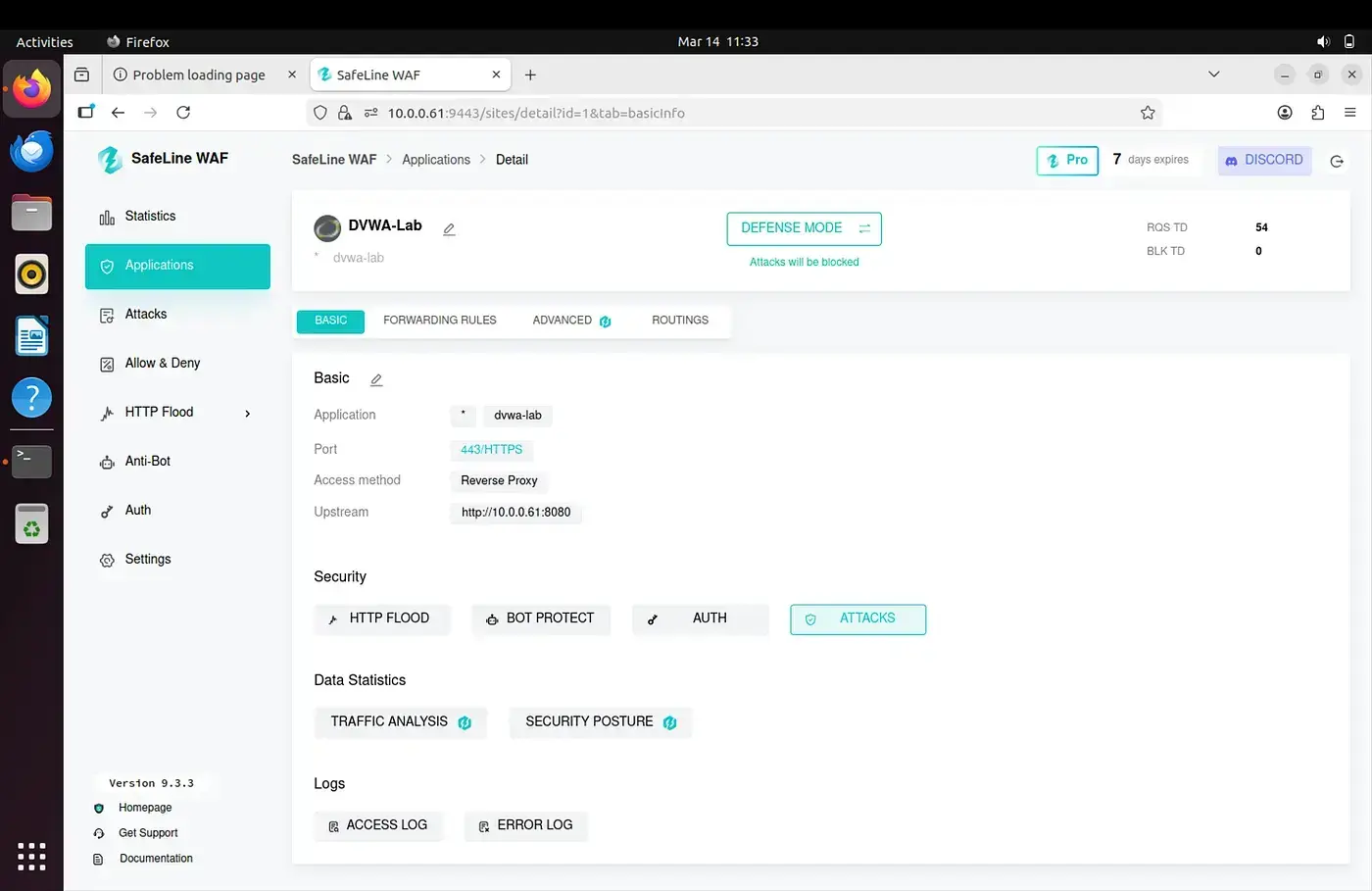This screenshot has width=1372, height=891.
Task: Switch to the ADVANCED tab
Action: point(572,321)
